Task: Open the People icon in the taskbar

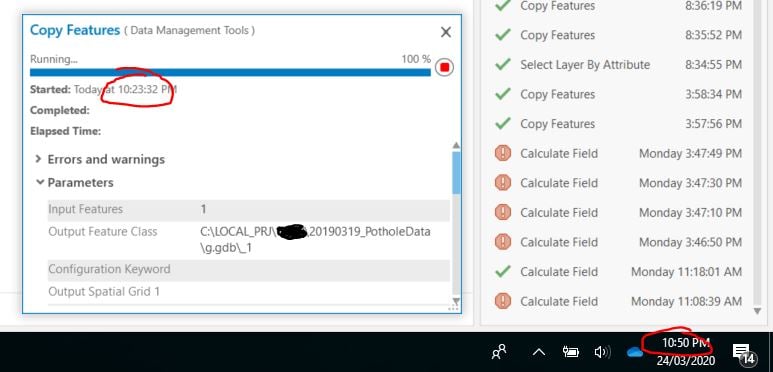Action: pos(499,351)
